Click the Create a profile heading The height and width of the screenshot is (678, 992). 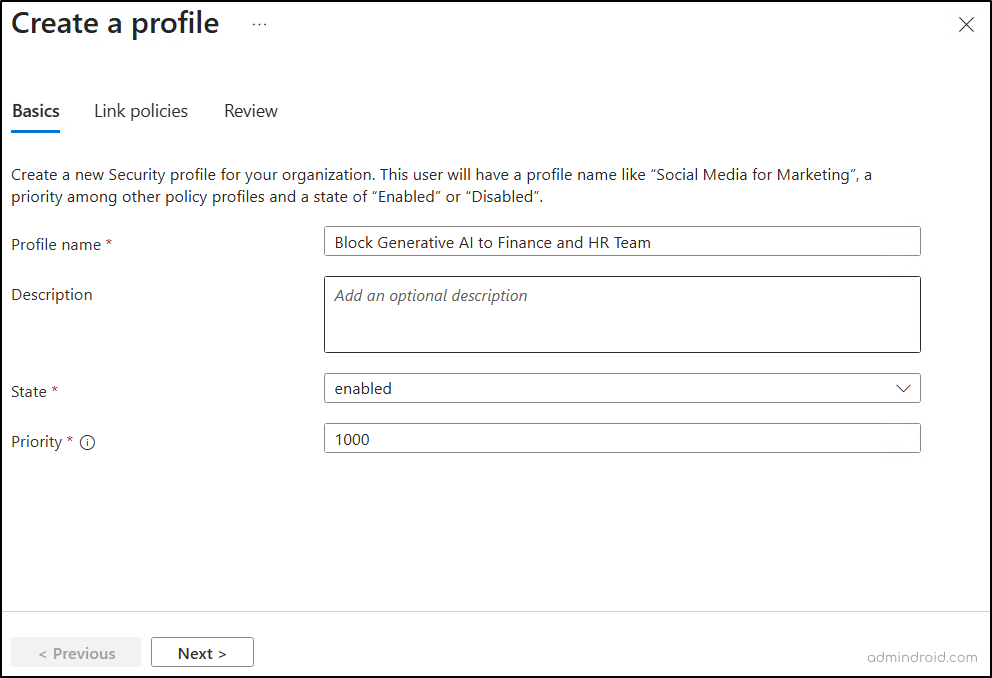pos(115,24)
